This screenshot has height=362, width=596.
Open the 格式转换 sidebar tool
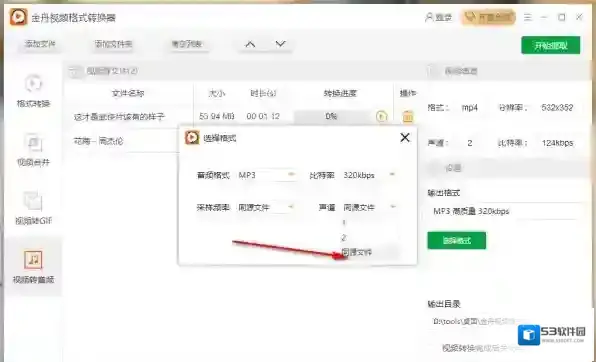pos(33,91)
